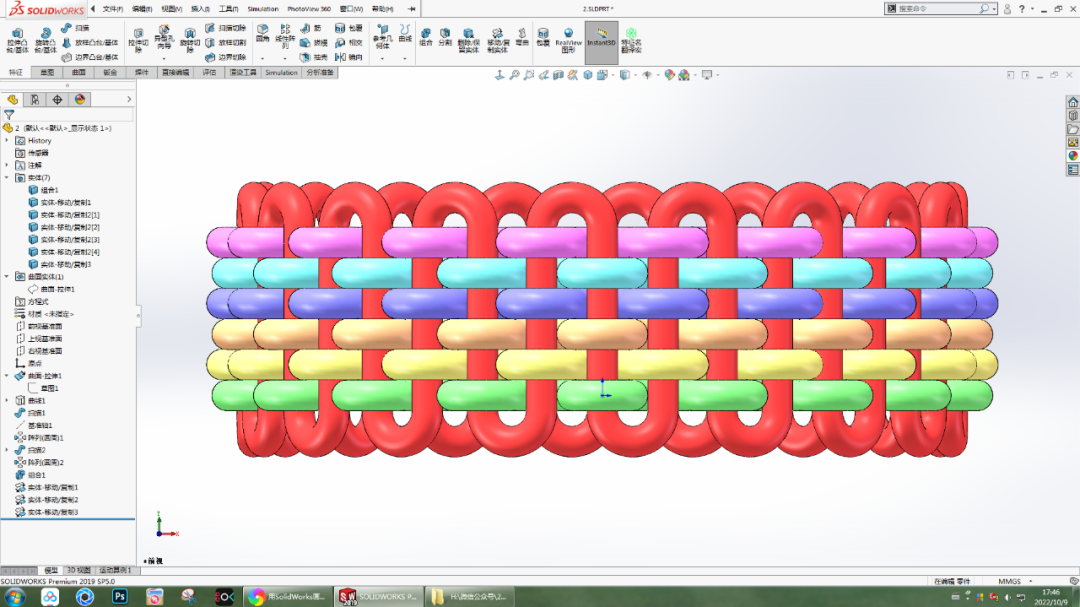Screen dimensions: 1080x607
Task: Open the Photoshop taskbar icon
Action: [x=119, y=597]
